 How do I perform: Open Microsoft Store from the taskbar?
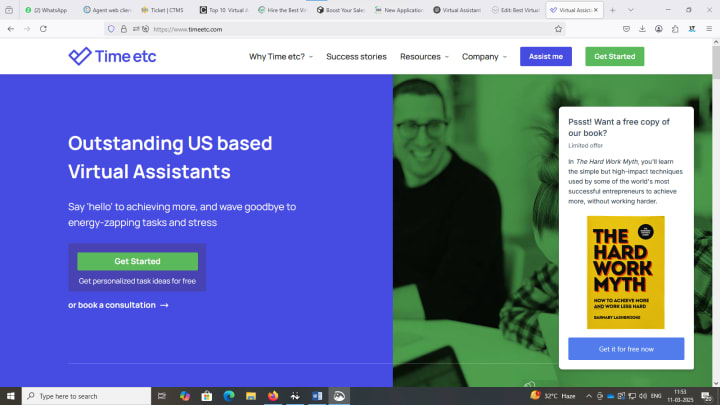tap(207, 396)
